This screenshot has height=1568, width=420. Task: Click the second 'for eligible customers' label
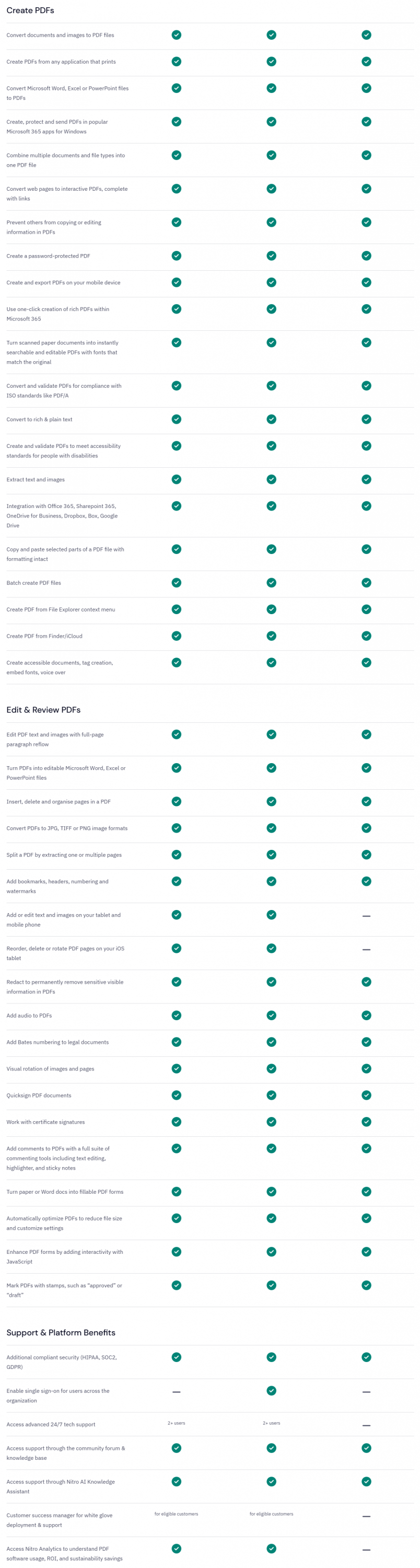point(272,1514)
